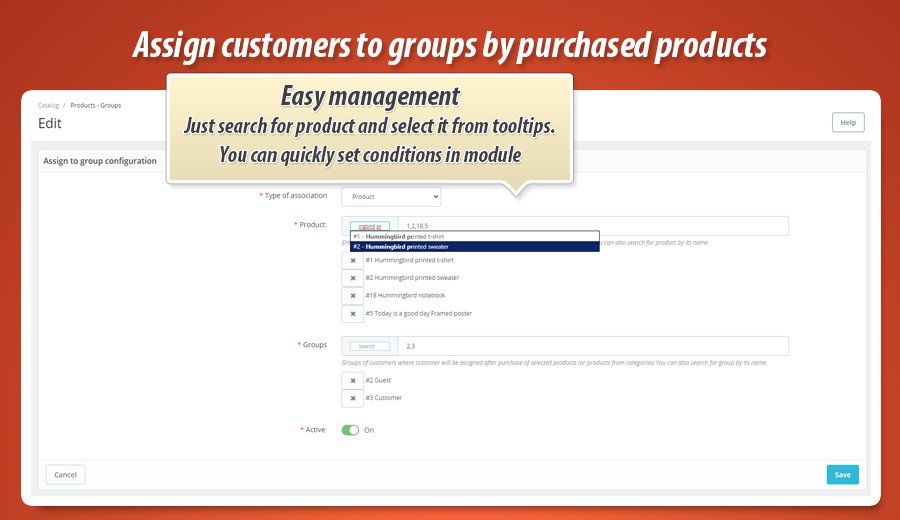The height and width of the screenshot is (520, 900).
Task: Remove #5 Today is a good day poster
Action: pos(352,314)
